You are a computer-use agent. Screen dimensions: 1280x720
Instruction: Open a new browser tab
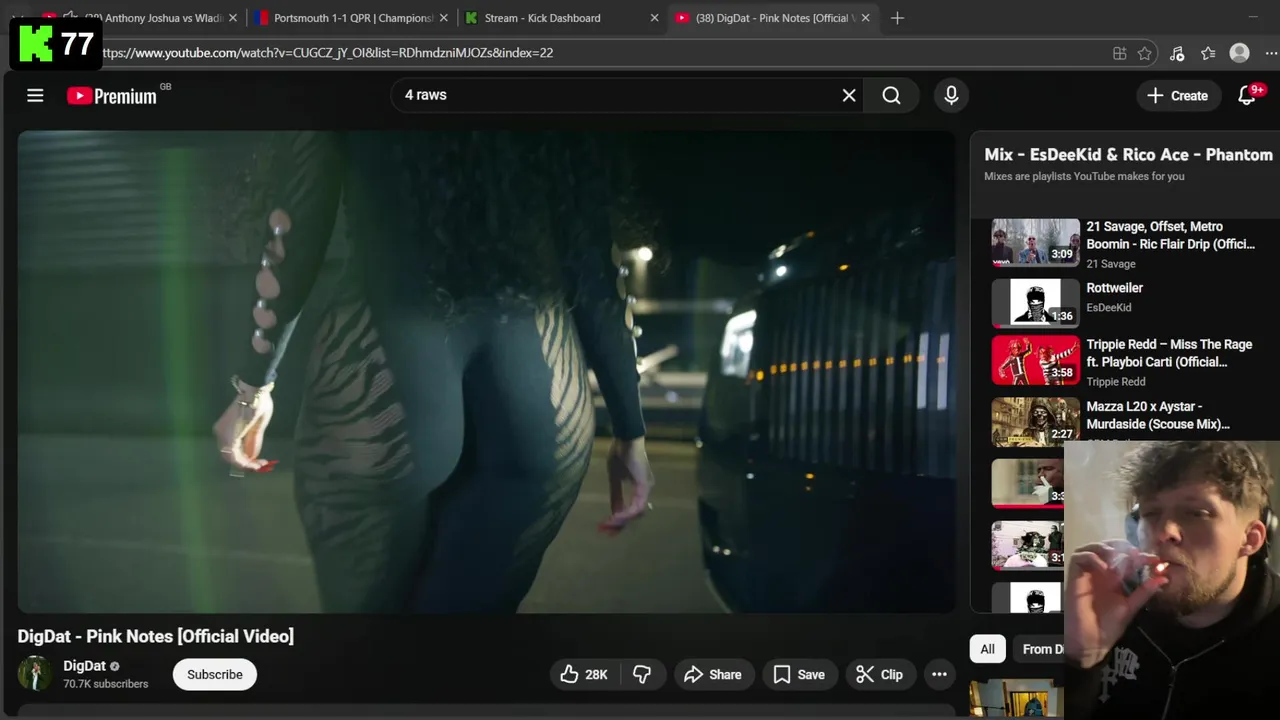tap(897, 18)
